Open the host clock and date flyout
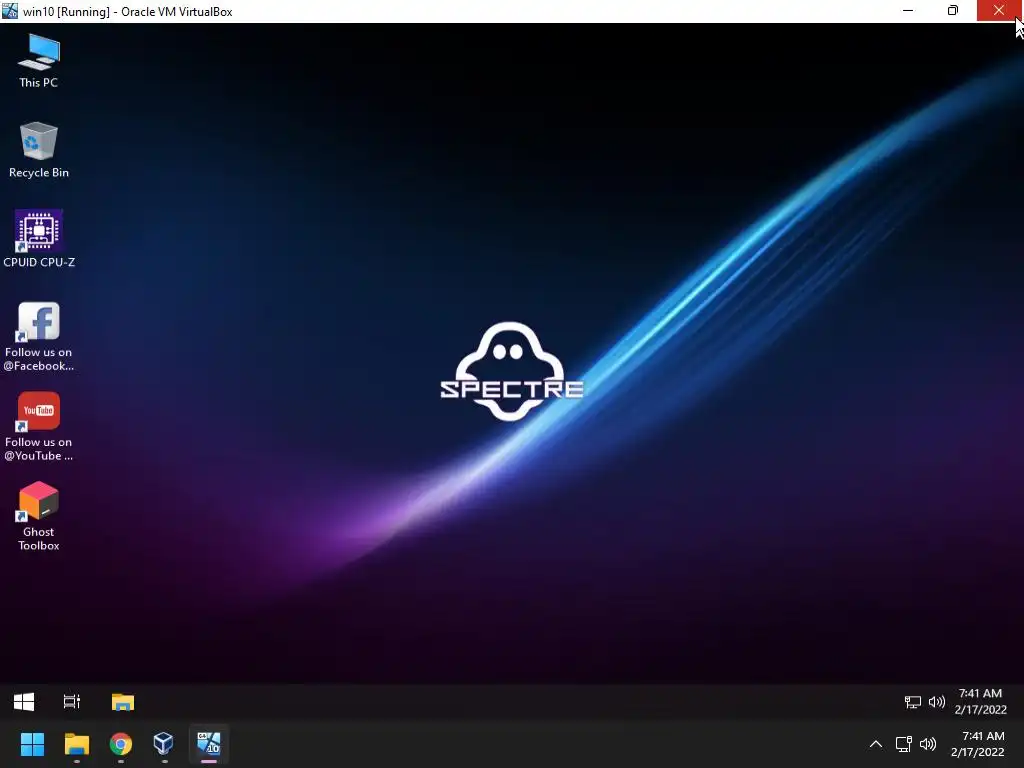This screenshot has height=768, width=1024. pos(978,744)
